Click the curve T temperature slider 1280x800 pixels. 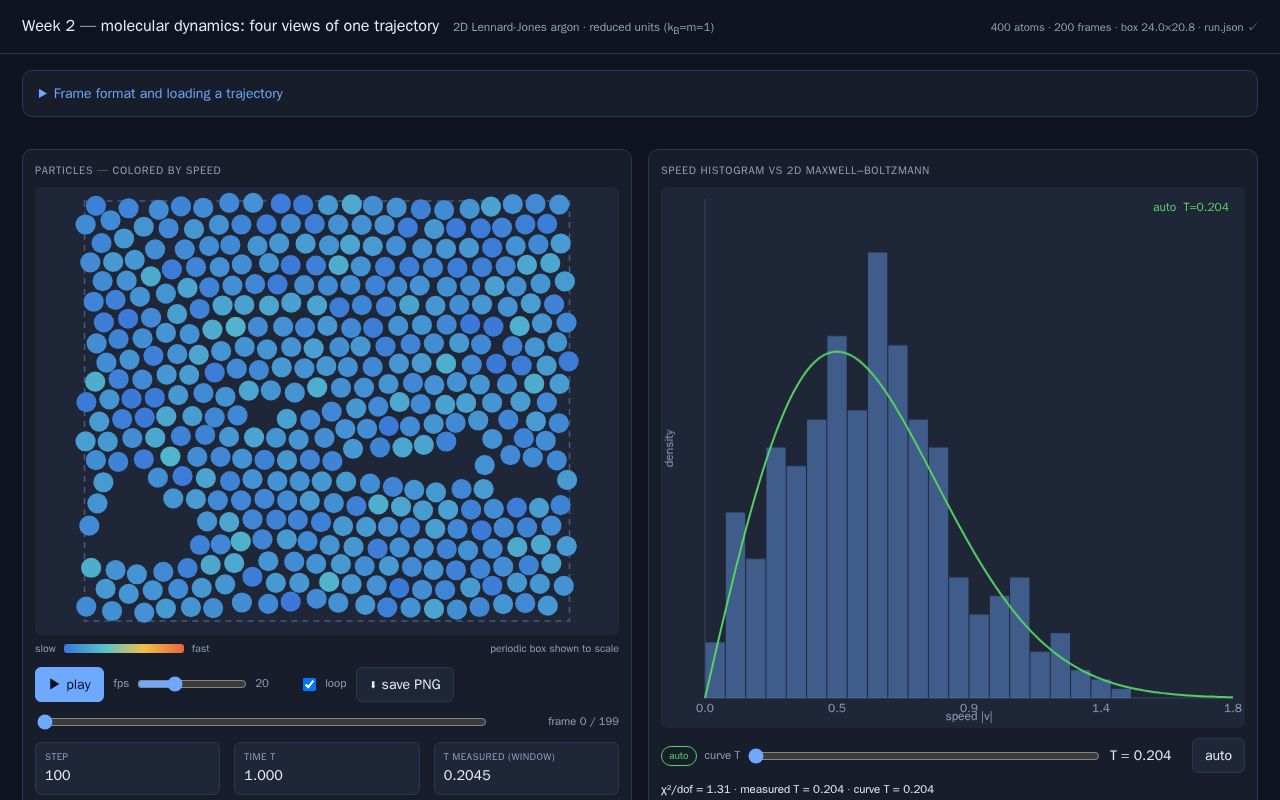click(x=925, y=755)
